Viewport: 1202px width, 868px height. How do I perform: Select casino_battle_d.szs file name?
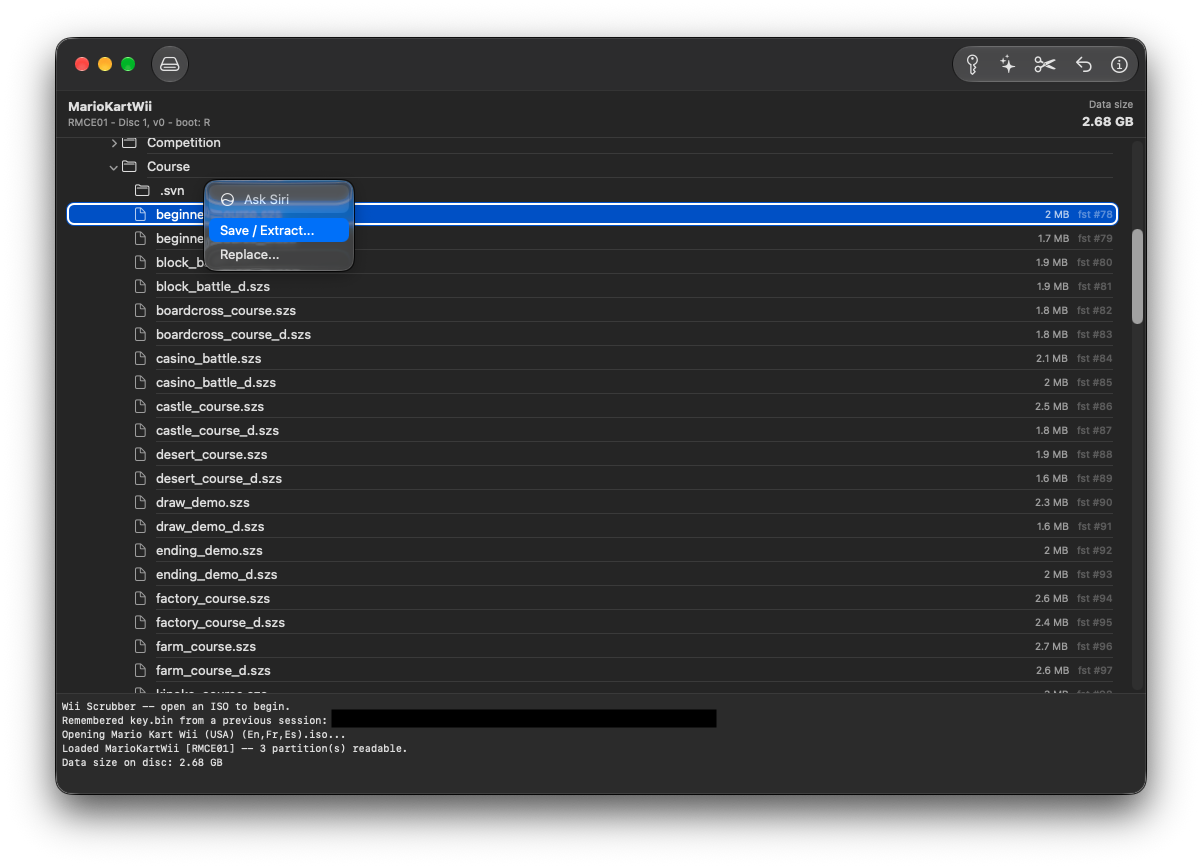216,383
